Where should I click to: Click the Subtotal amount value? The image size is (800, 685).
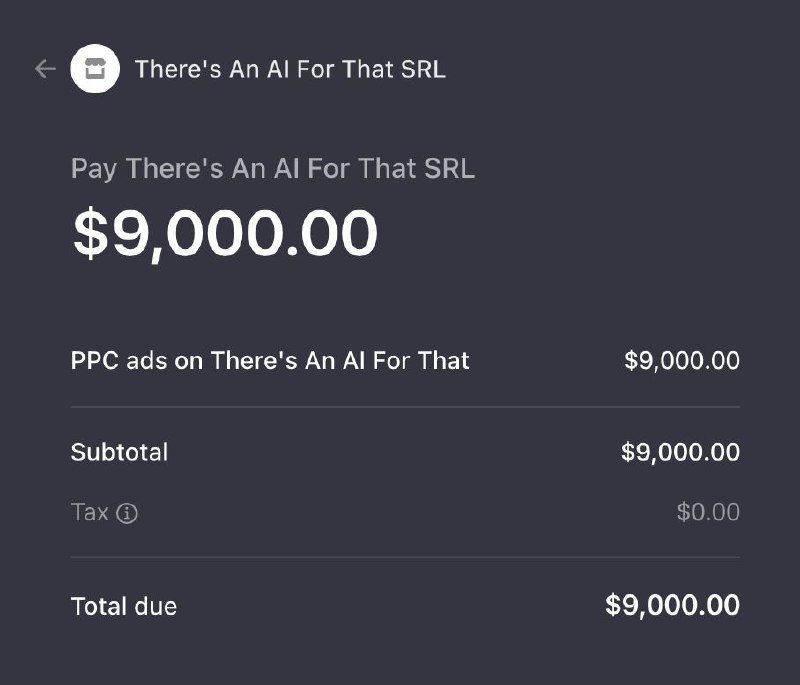pyautogui.click(x=680, y=452)
